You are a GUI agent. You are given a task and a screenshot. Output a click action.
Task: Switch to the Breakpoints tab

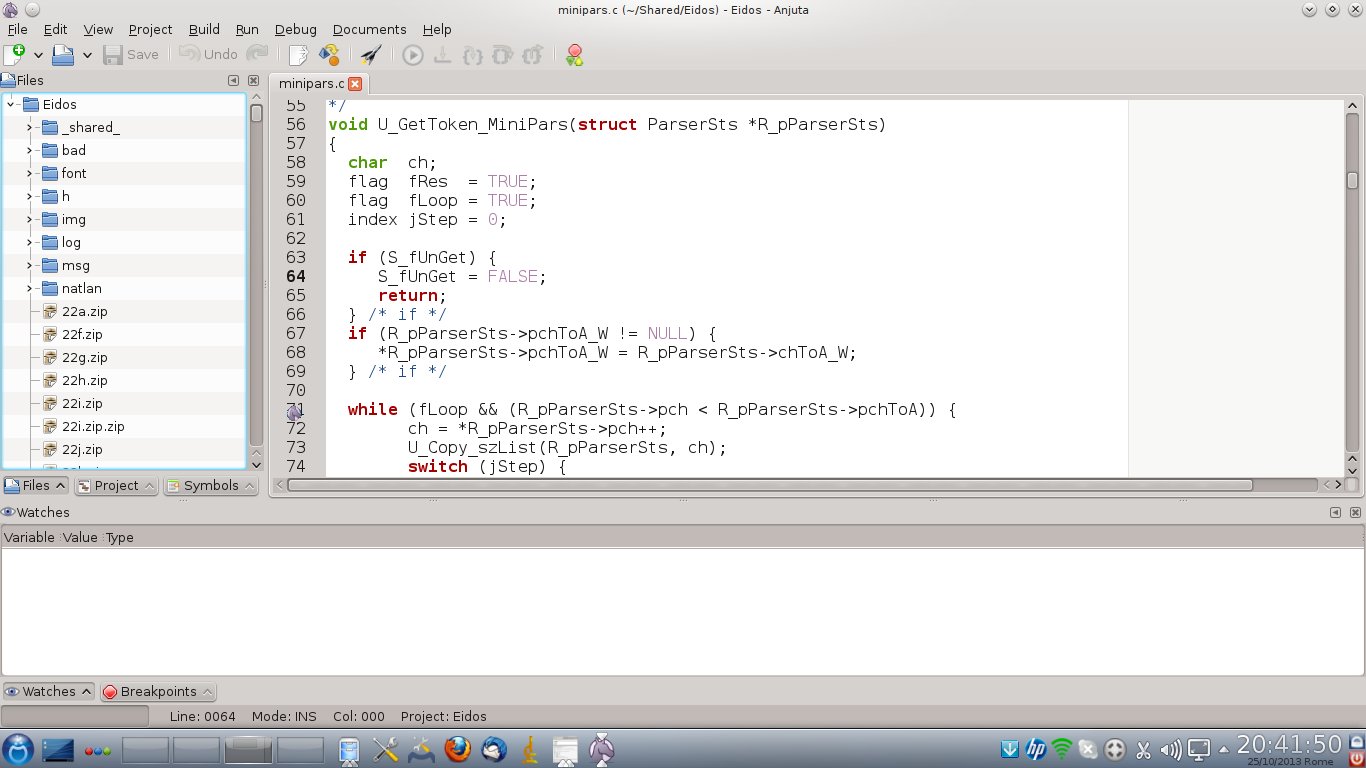158,691
